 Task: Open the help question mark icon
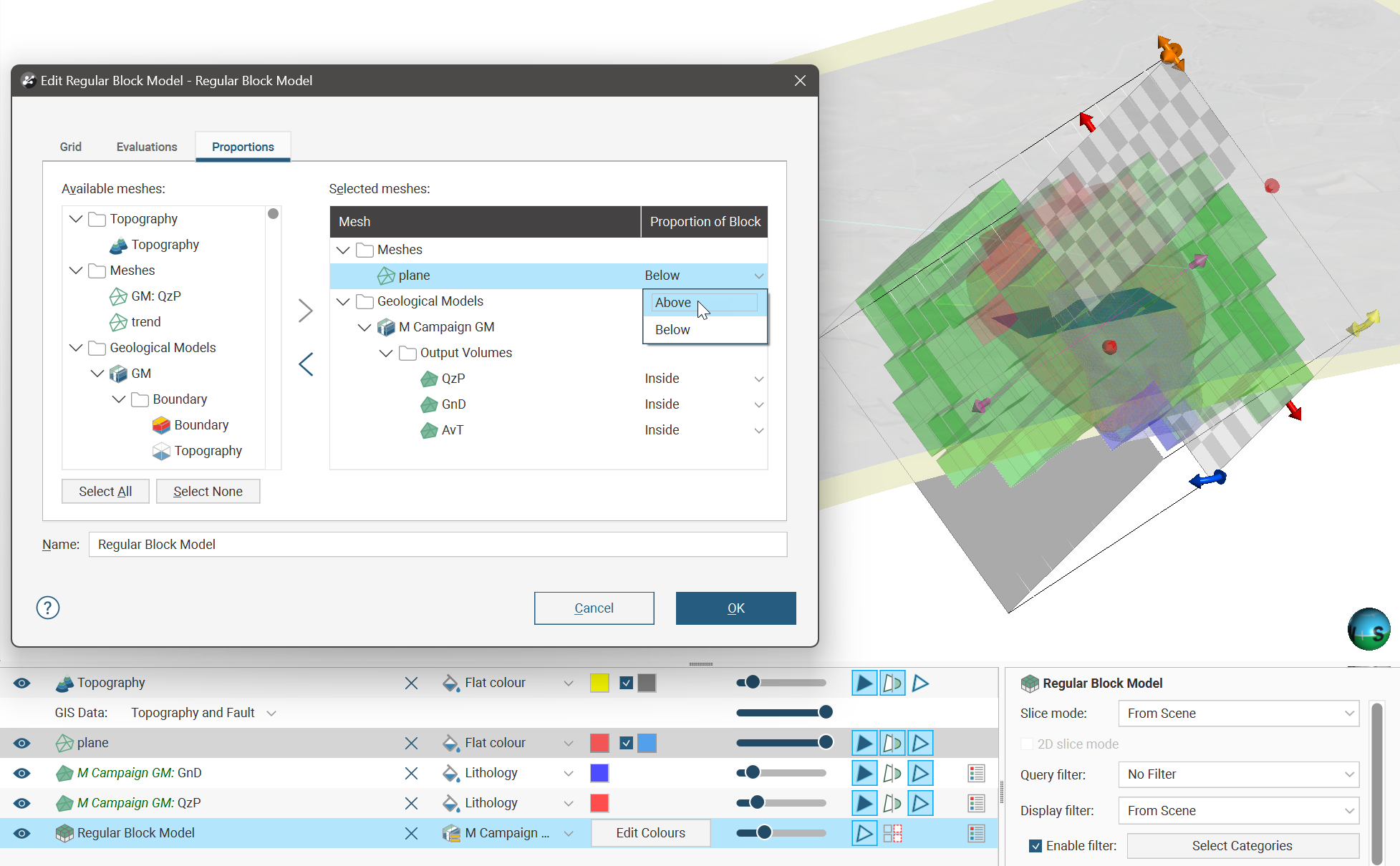(x=48, y=608)
